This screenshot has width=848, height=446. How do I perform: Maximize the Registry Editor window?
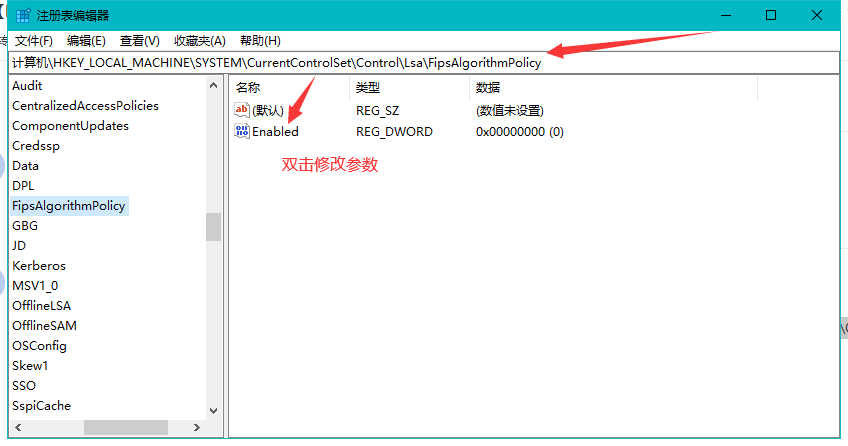(771, 15)
